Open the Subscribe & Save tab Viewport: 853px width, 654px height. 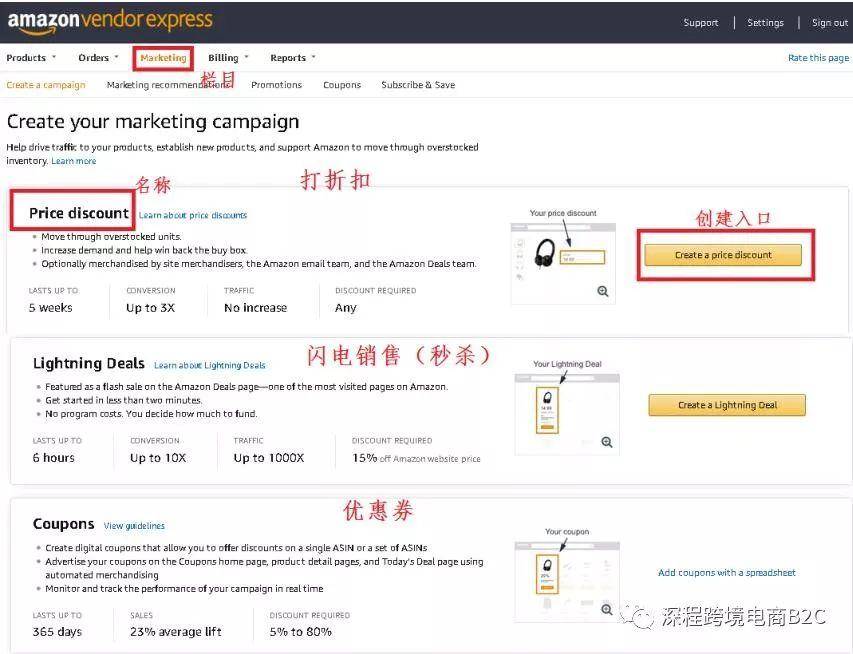pyautogui.click(x=418, y=85)
